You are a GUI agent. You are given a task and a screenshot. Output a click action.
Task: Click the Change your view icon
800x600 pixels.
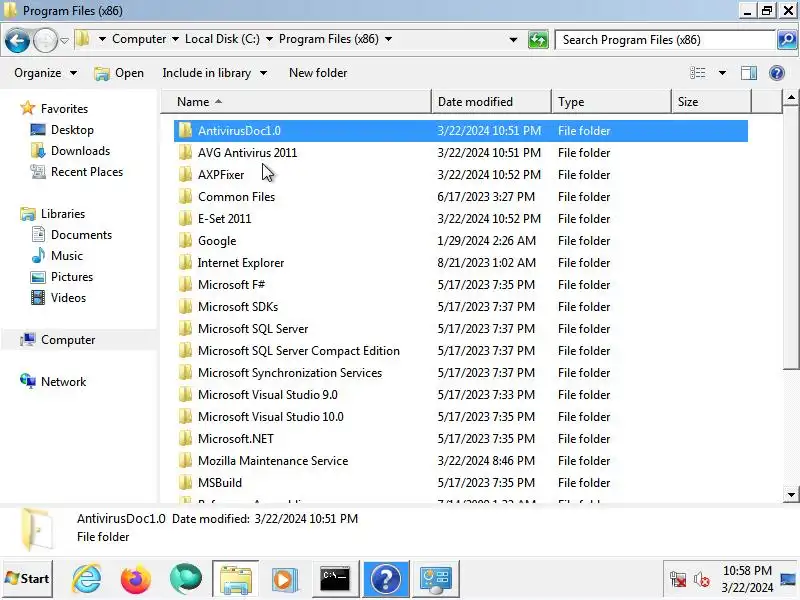pos(697,73)
